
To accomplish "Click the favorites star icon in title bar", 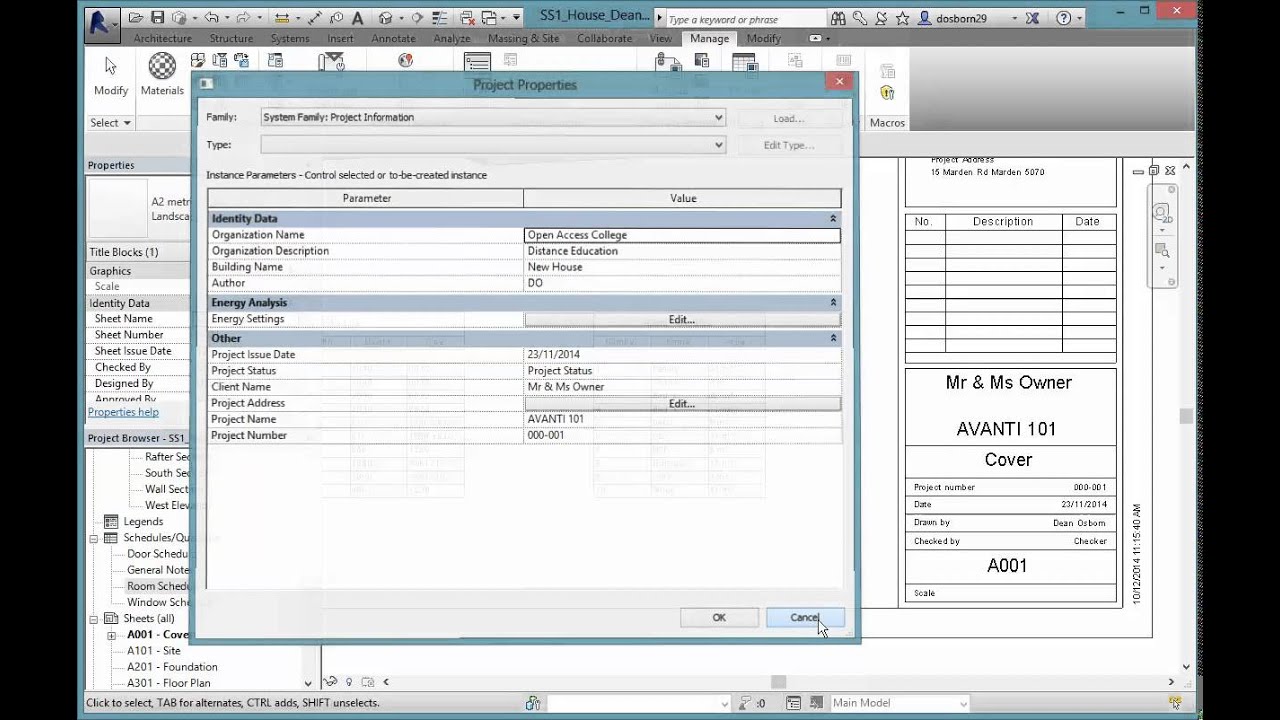I will point(903,18).
